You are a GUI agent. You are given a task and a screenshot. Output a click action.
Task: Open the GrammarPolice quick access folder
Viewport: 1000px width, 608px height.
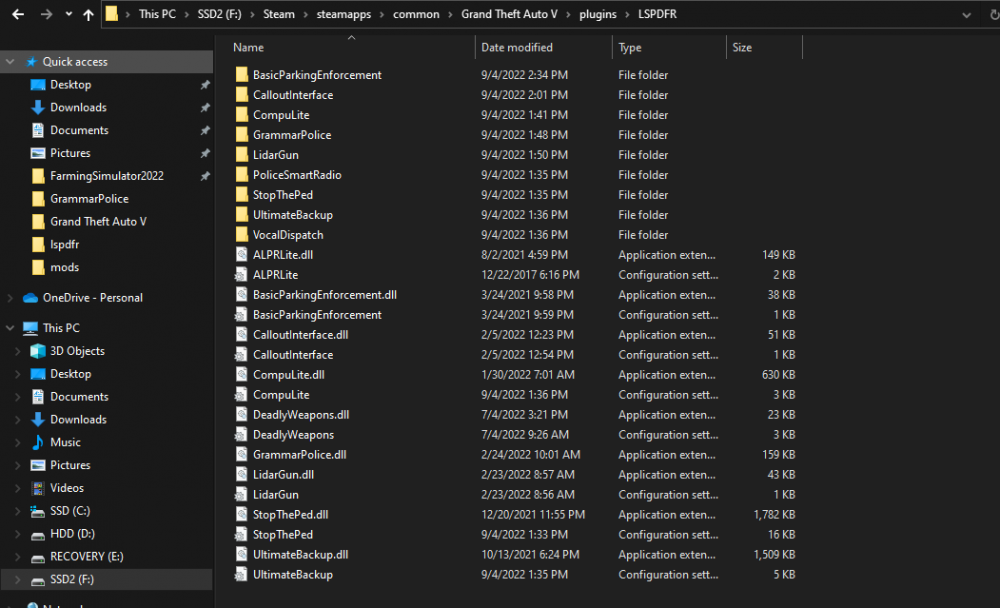click(x=89, y=198)
